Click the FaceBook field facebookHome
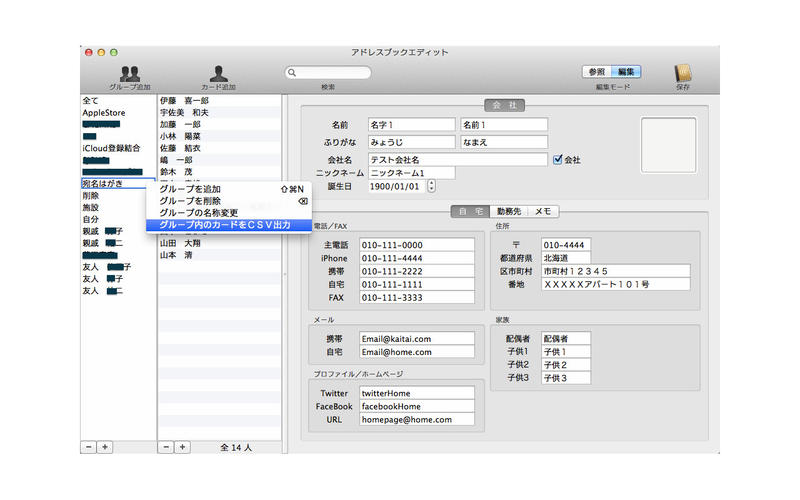Image resolution: width=800 pixels, height=500 pixels. pyautogui.click(x=417, y=407)
